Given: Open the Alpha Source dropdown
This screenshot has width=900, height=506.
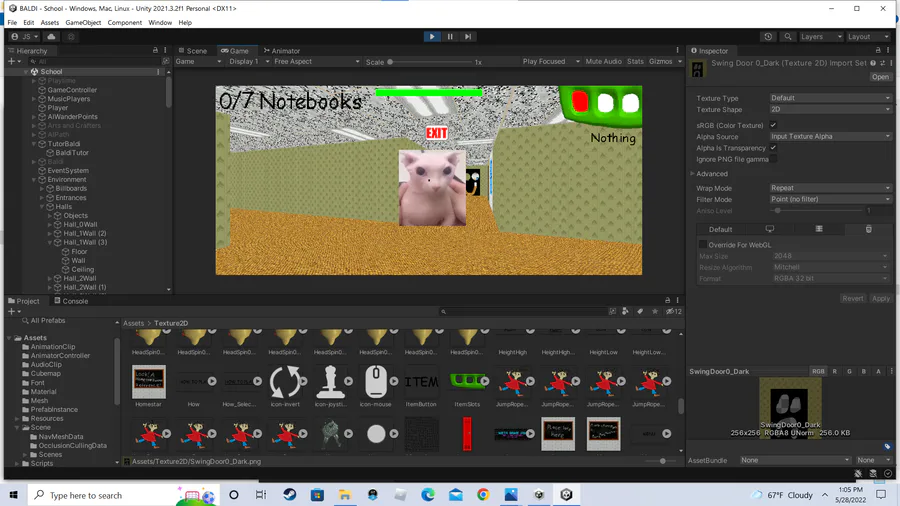Looking at the screenshot, I should (x=830, y=137).
